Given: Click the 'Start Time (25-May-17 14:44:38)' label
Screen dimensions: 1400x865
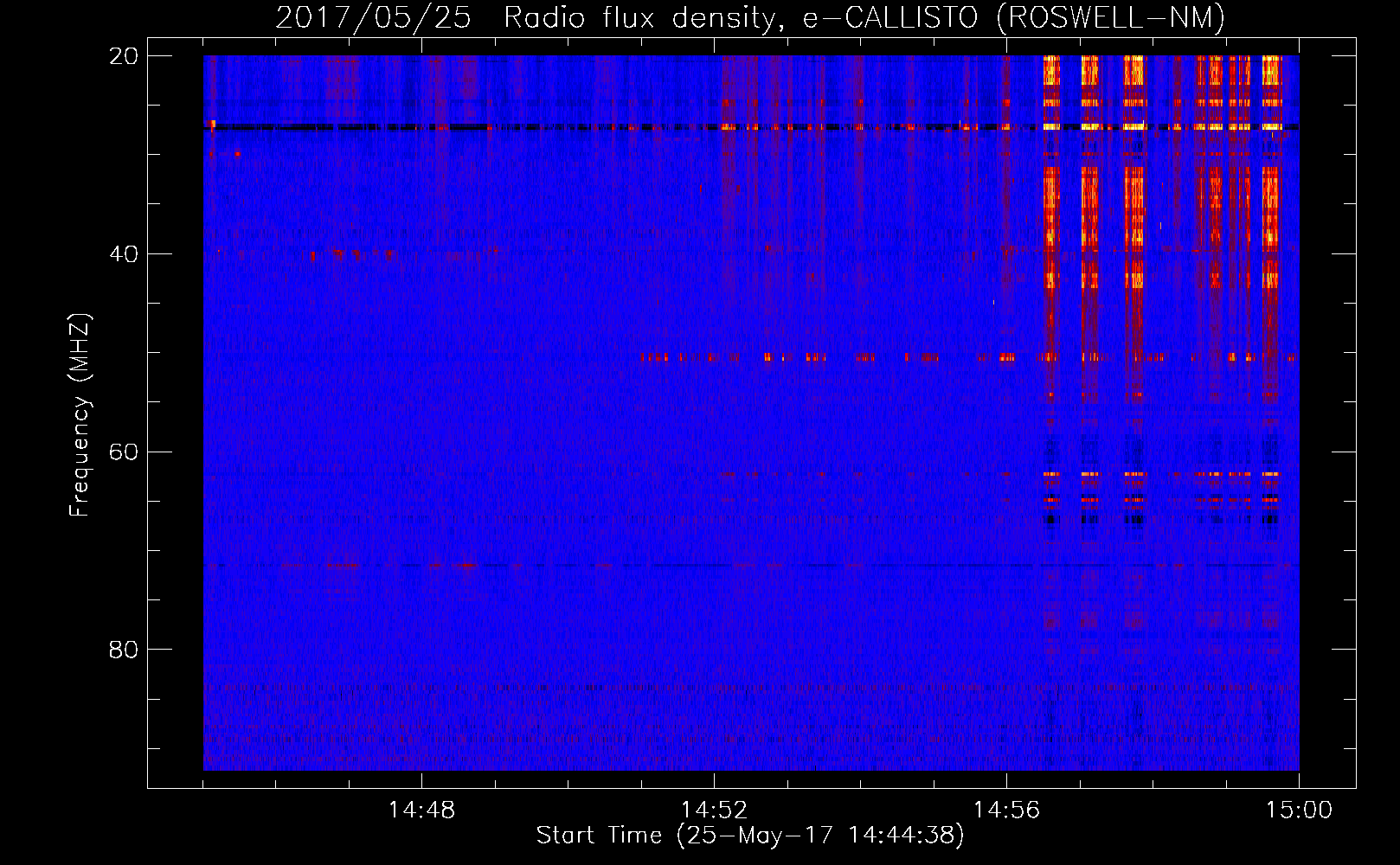Looking at the screenshot, I should click(750, 836).
